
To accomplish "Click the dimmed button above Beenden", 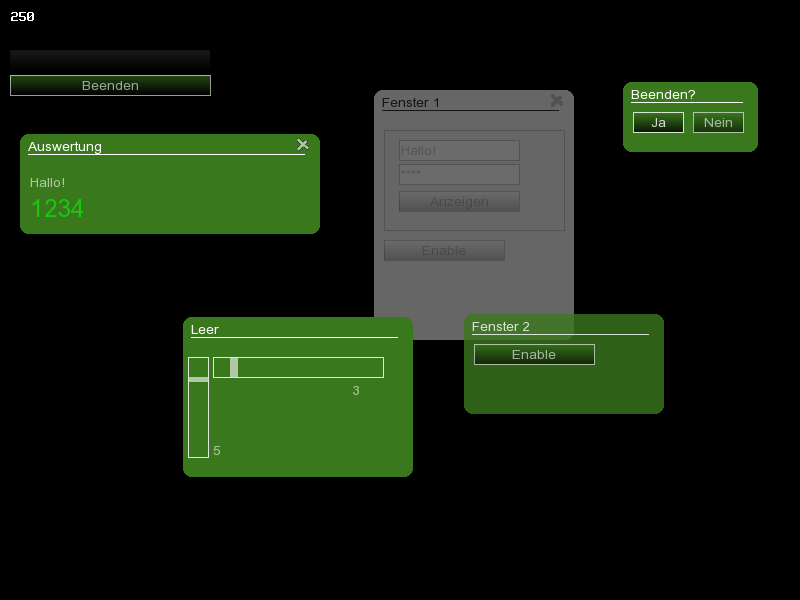I will [110, 59].
